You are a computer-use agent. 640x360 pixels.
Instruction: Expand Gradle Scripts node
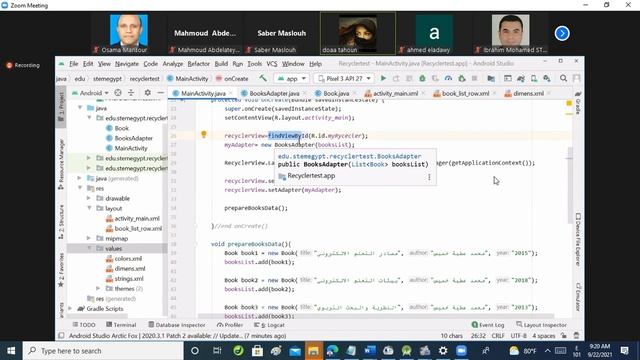pos(71,309)
